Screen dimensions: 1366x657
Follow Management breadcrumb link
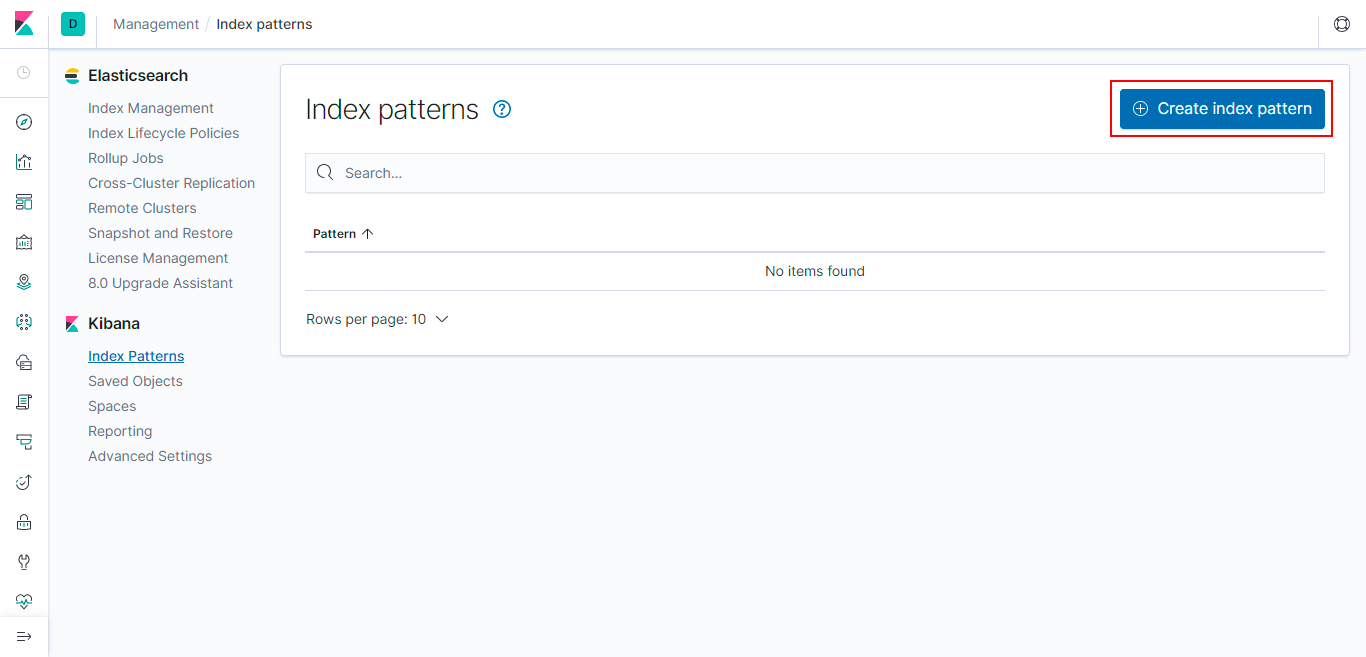pyautogui.click(x=156, y=24)
